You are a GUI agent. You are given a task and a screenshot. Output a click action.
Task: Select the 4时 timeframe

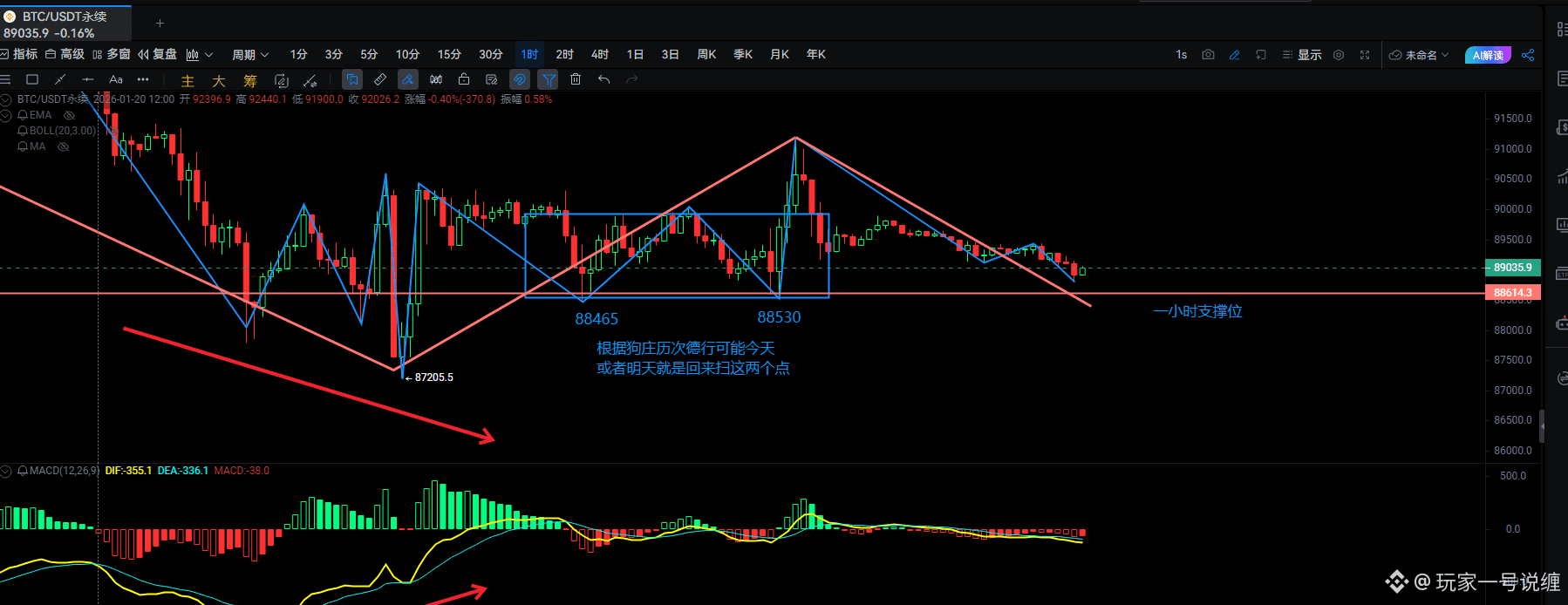point(600,54)
